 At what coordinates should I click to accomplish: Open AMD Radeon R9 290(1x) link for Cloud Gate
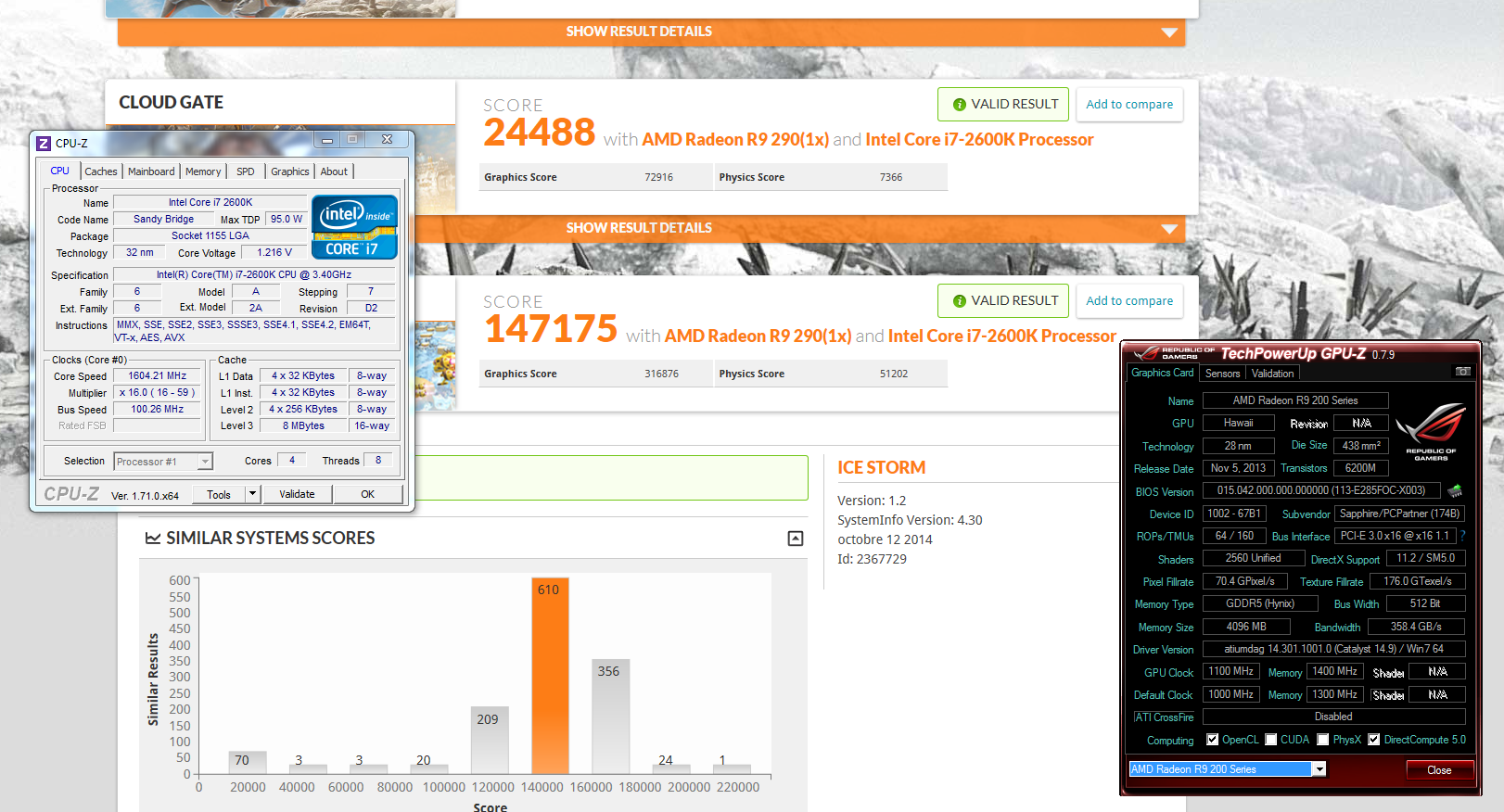click(x=735, y=140)
